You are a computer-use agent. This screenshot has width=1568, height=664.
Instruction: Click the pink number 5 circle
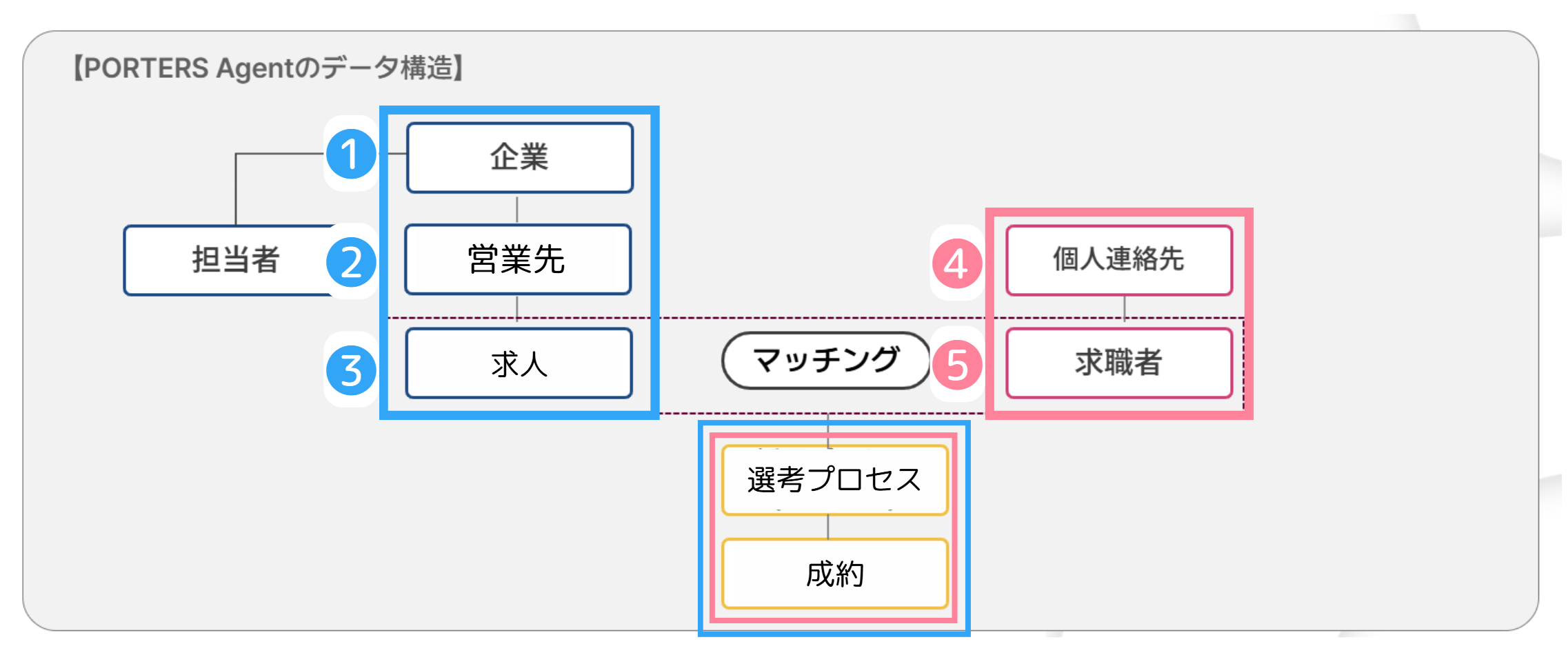pyautogui.click(x=957, y=365)
